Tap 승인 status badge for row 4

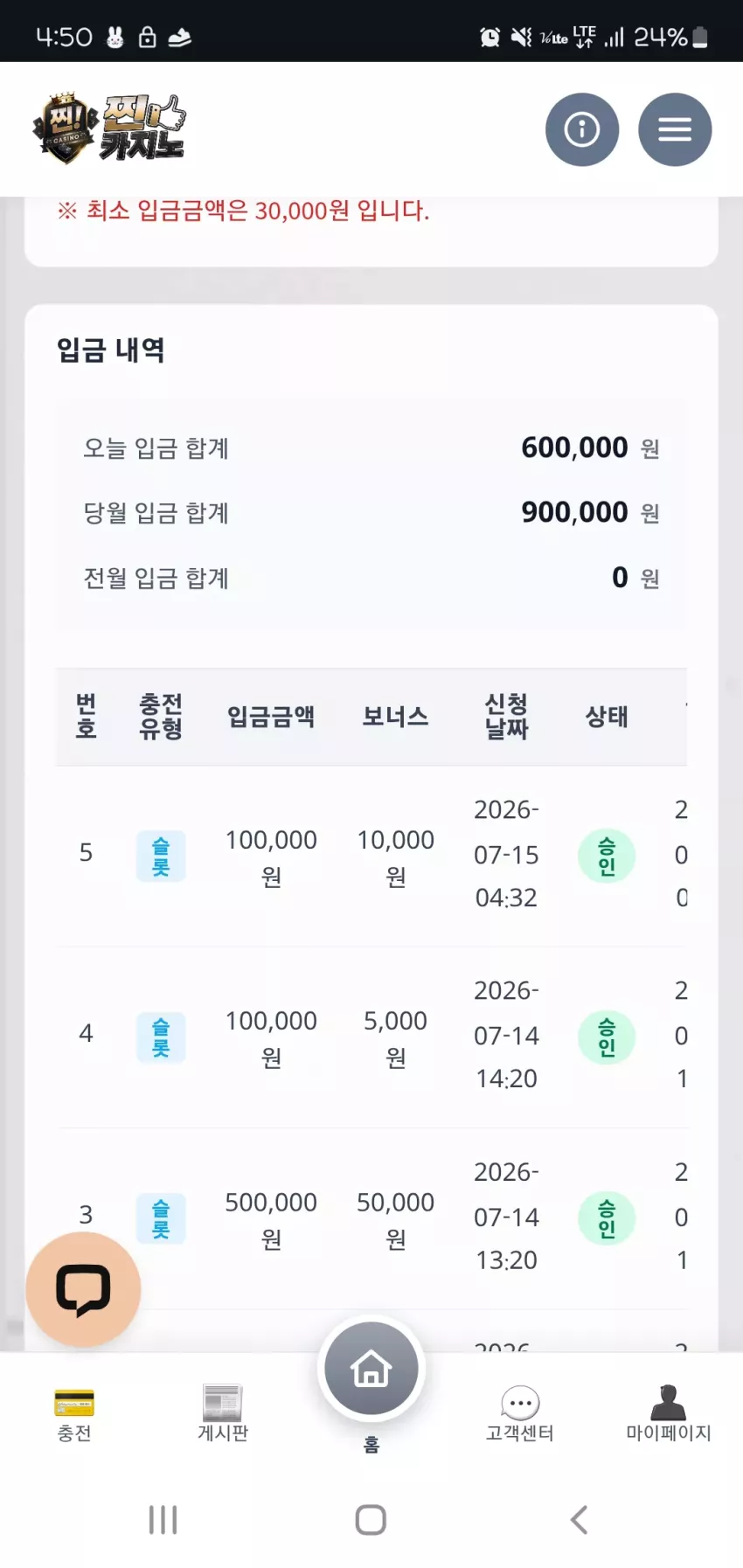(x=607, y=1037)
